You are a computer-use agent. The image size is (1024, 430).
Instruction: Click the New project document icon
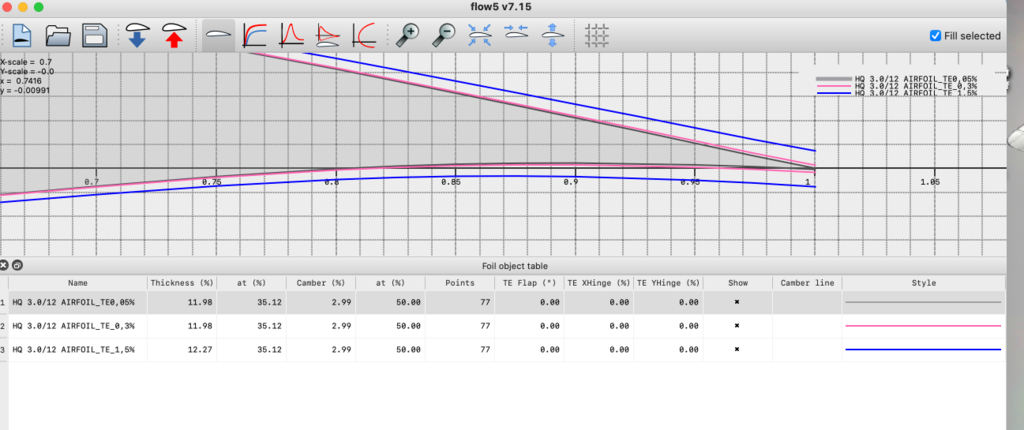coord(23,36)
